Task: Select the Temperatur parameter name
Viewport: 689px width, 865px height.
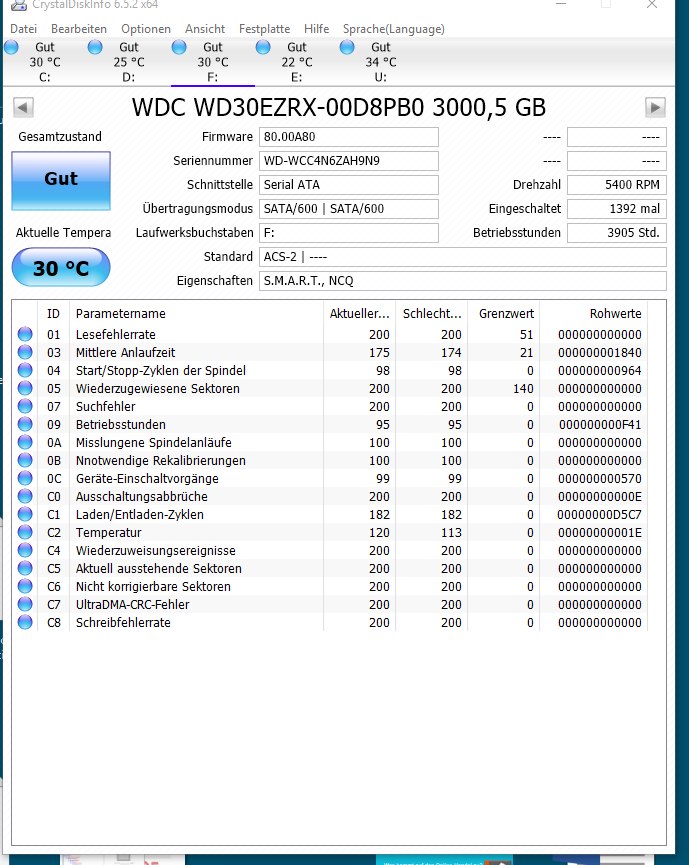Action: coord(109,532)
